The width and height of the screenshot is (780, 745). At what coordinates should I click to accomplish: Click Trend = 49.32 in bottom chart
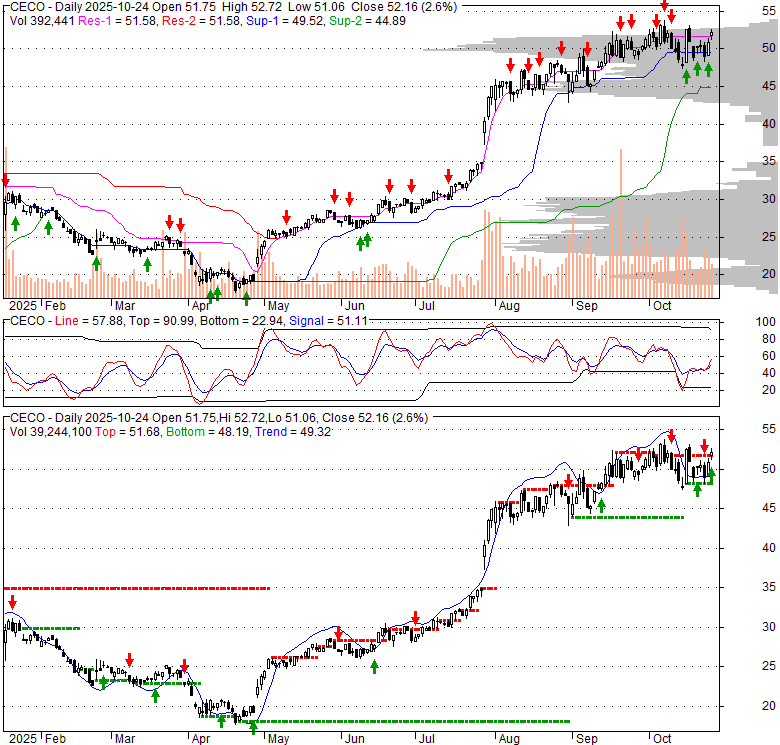coord(293,432)
